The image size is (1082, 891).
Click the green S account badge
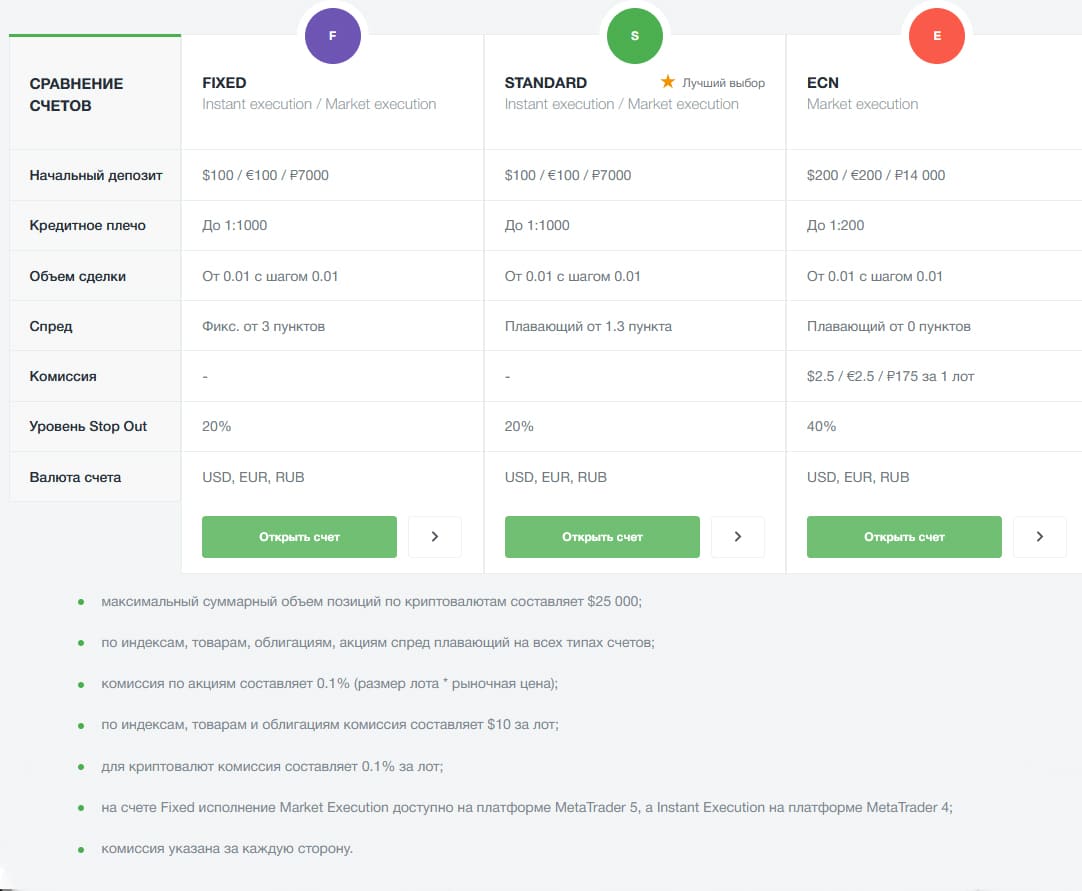pyautogui.click(x=635, y=36)
